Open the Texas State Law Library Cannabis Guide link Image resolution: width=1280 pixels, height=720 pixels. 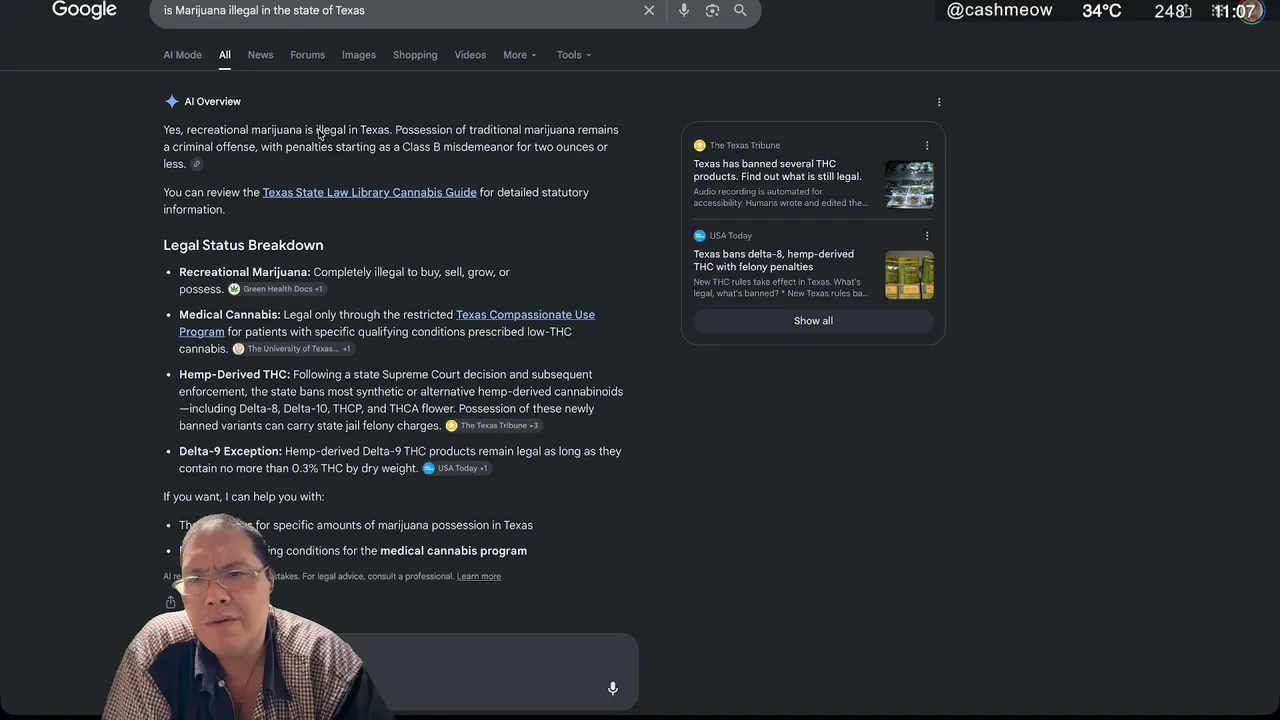(369, 193)
